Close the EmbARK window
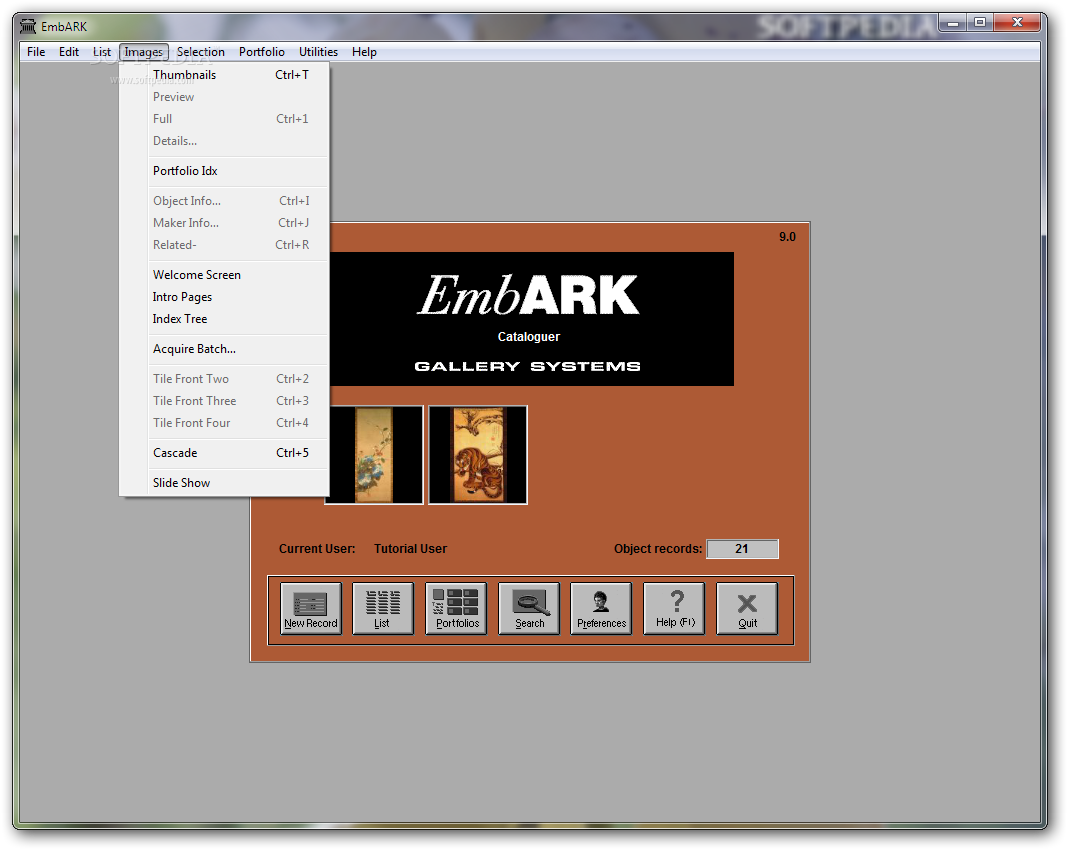 [1017, 24]
